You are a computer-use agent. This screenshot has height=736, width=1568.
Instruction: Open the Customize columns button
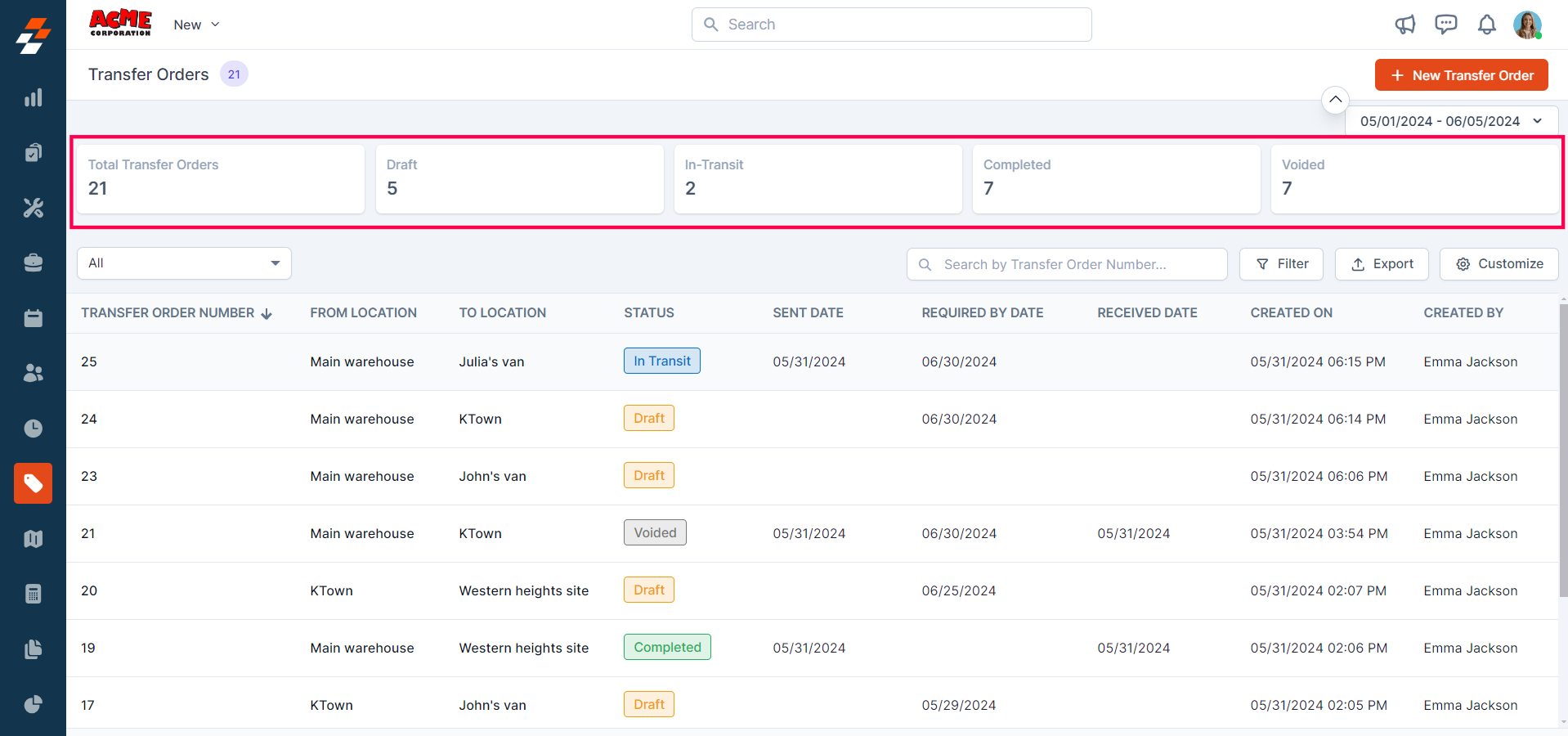(1499, 264)
